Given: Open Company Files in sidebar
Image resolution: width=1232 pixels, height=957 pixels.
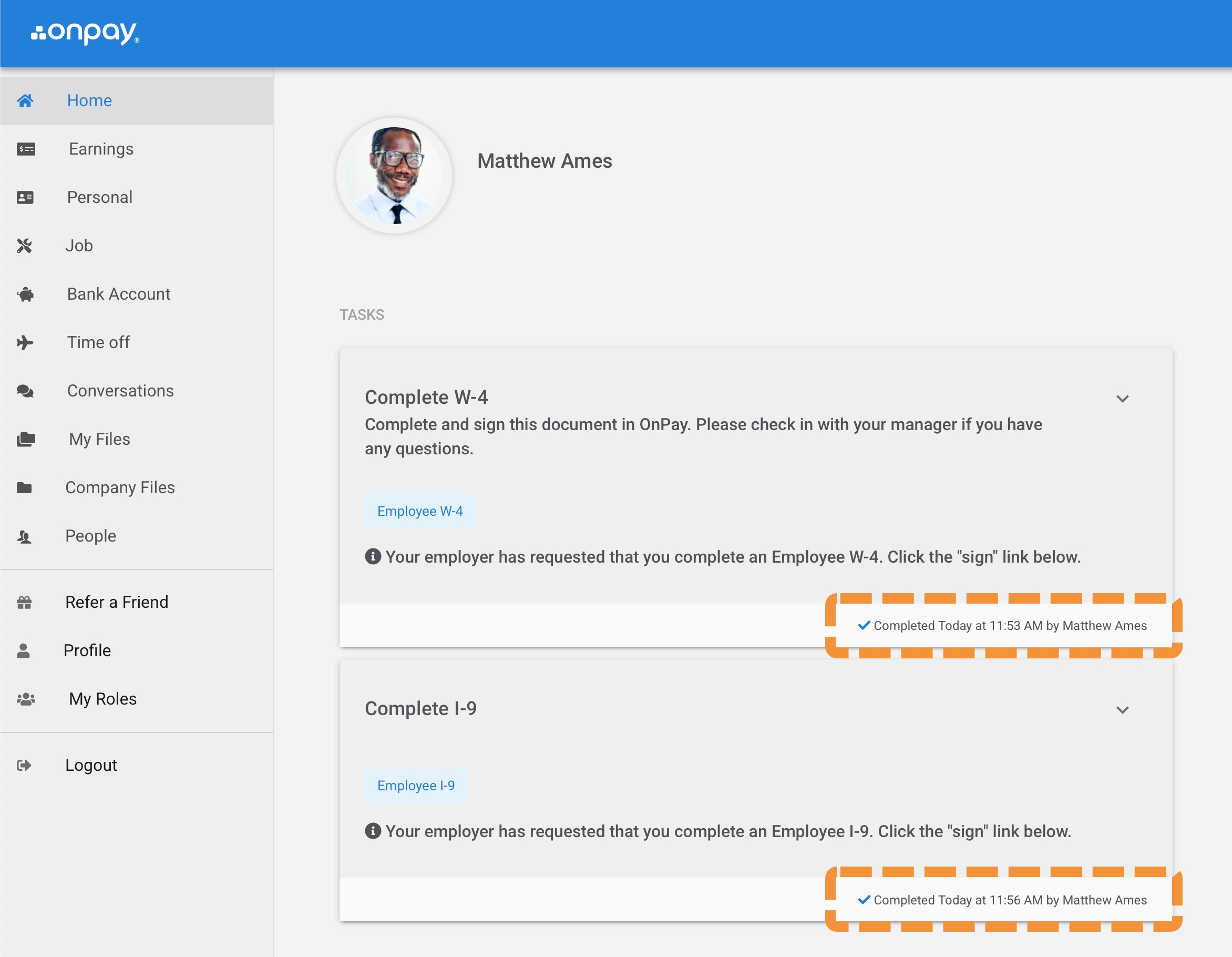Looking at the screenshot, I should [x=120, y=487].
